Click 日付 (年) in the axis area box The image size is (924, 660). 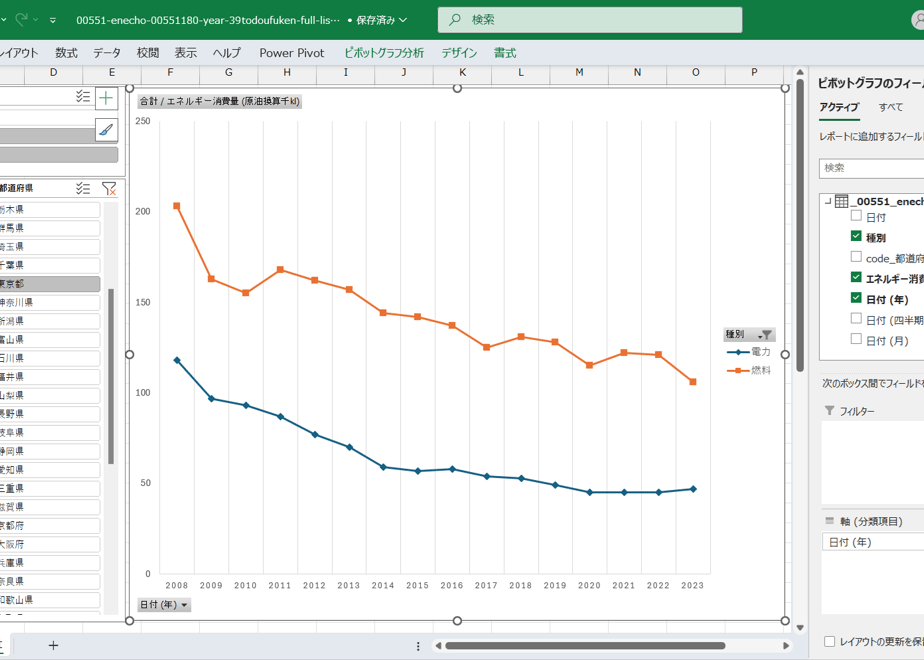tap(873, 542)
